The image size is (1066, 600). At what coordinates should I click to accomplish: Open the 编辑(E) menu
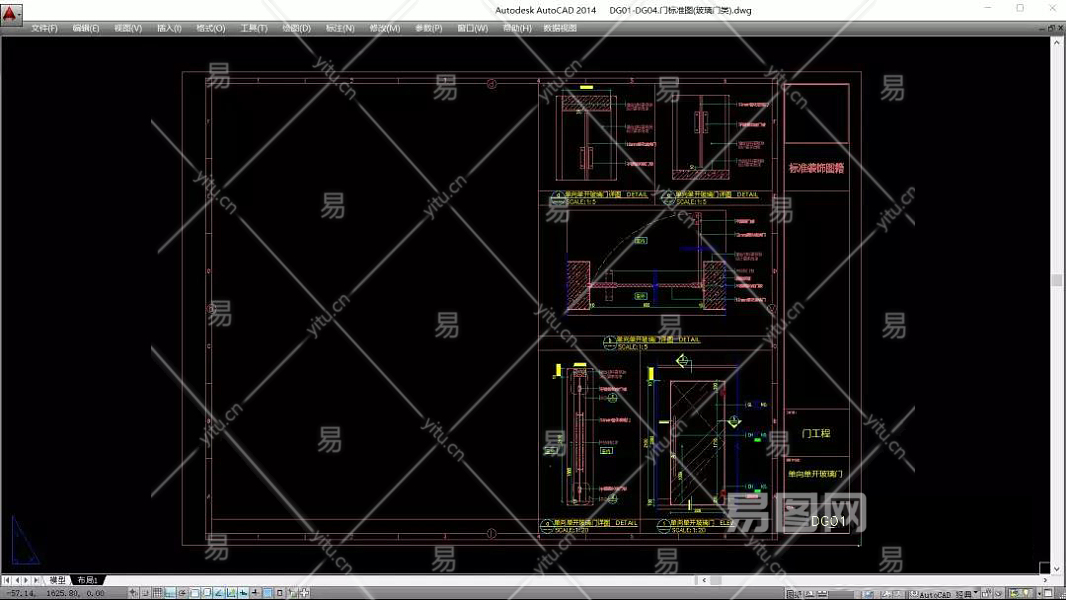point(86,28)
